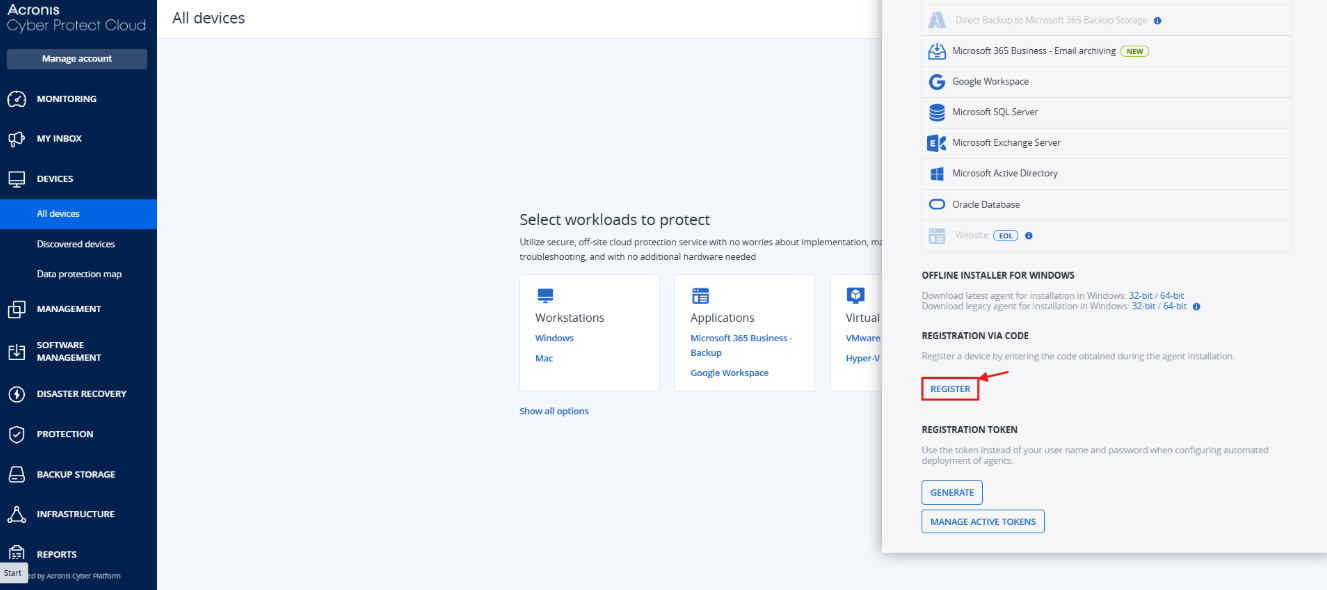The image size is (1327, 590).
Task: Click the Disaster Recovery lightning icon
Action: (x=16, y=394)
